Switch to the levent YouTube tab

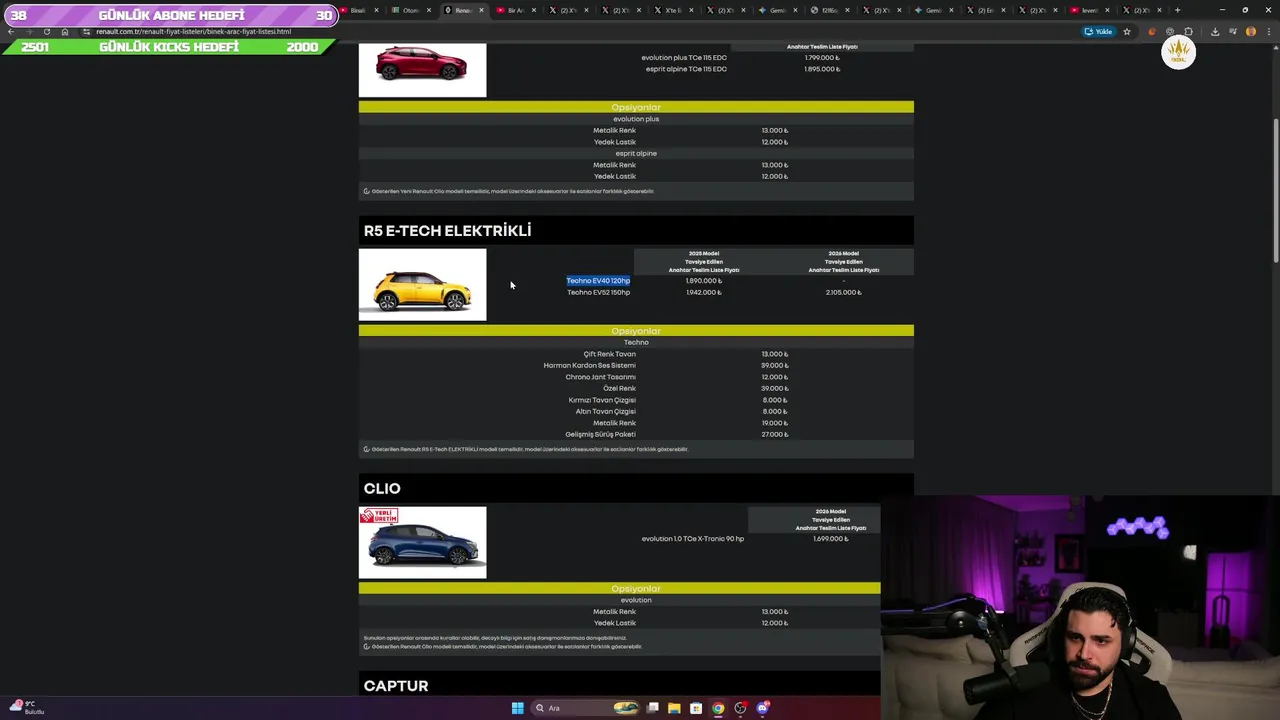pyautogui.click(x=1088, y=10)
